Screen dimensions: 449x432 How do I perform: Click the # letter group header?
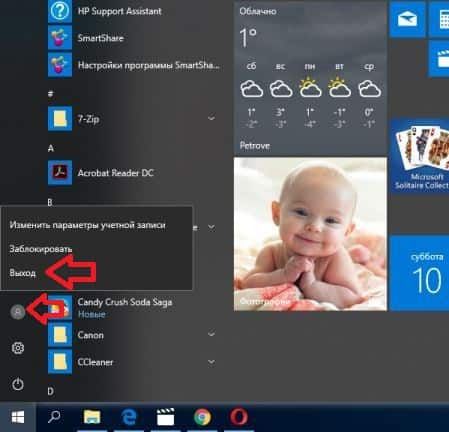(x=50, y=94)
